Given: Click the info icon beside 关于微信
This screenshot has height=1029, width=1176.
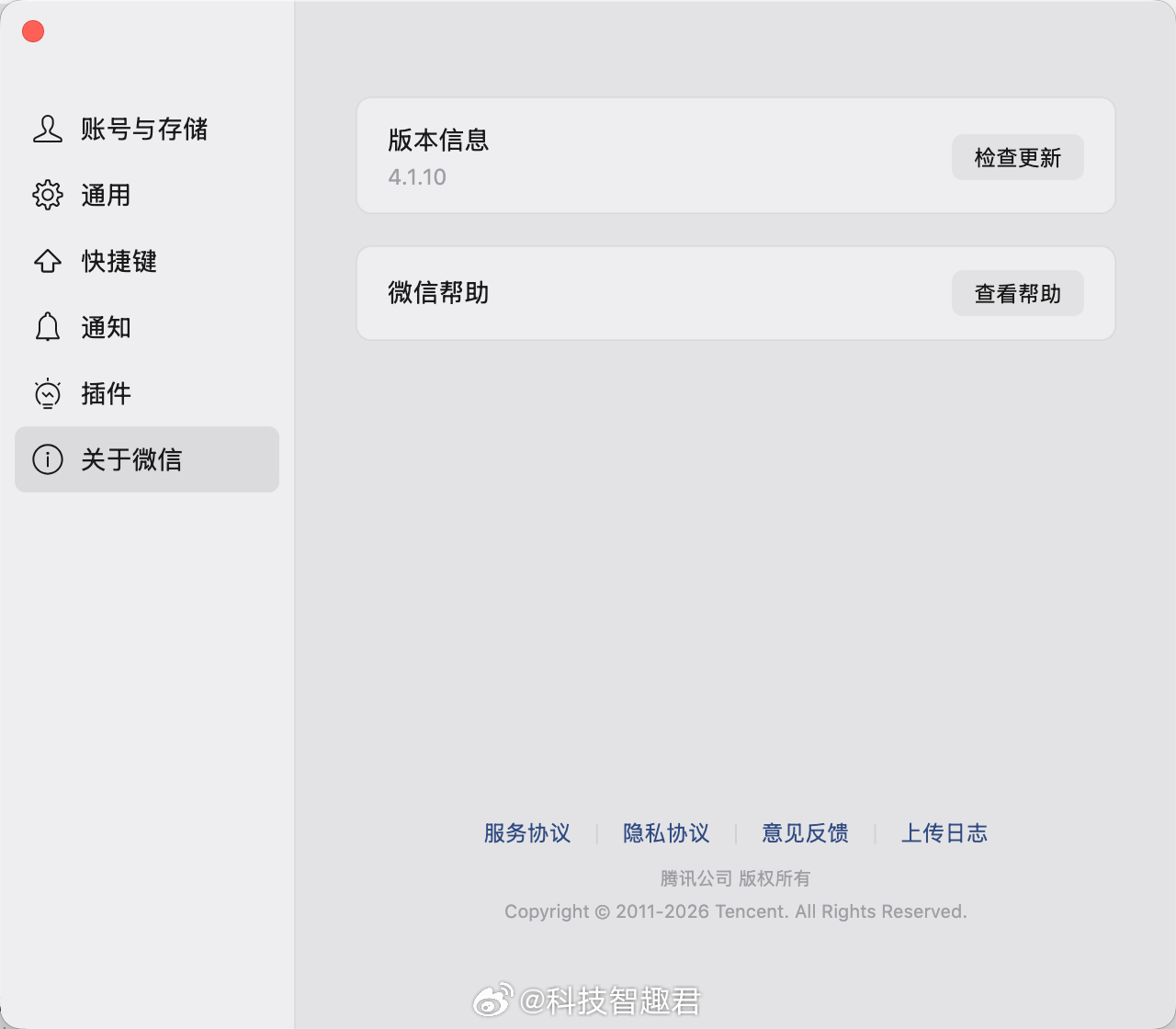Looking at the screenshot, I should 48,459.
